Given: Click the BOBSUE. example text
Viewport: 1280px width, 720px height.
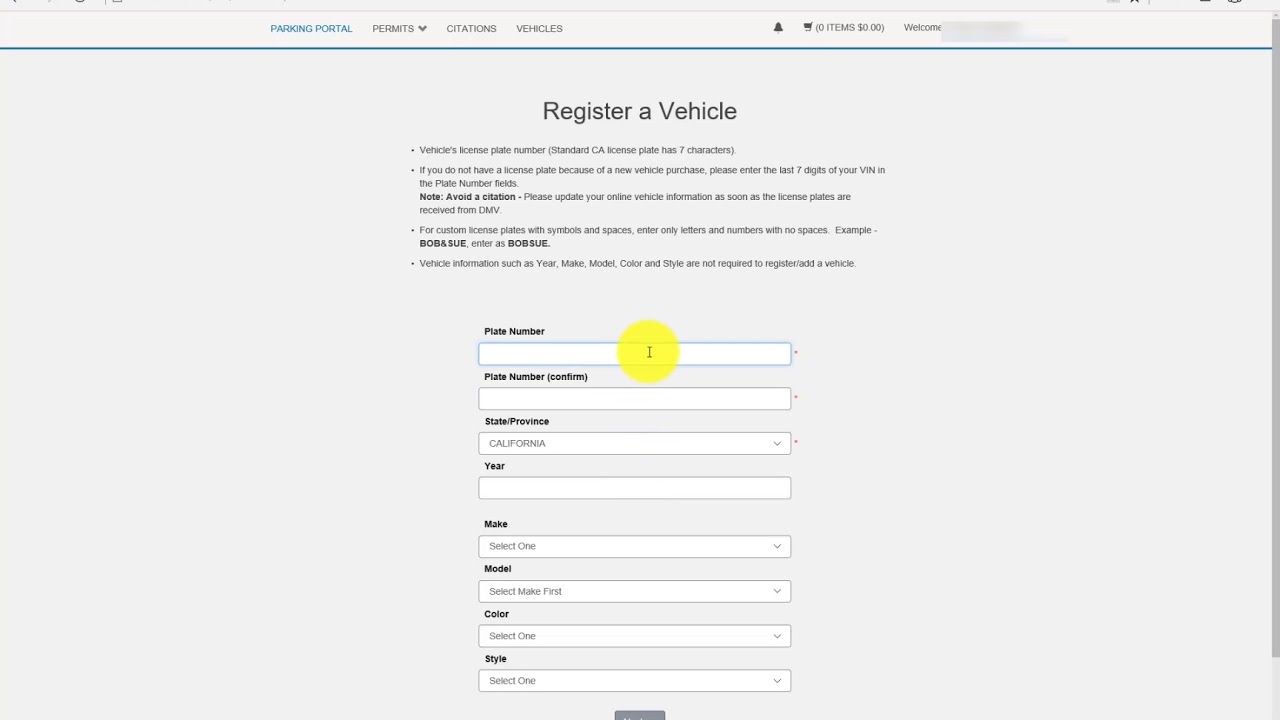Looking at the screenshot, I should click(528, 244).
